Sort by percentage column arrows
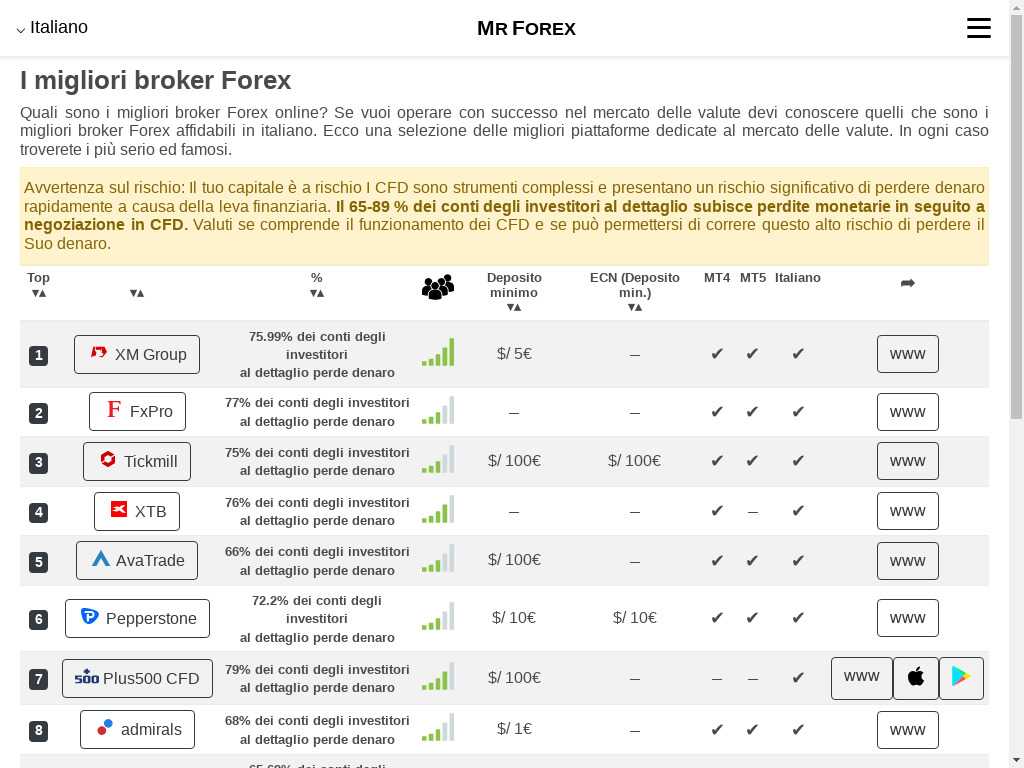Screen dimensions: 1024x768 (x=317, y=293)
